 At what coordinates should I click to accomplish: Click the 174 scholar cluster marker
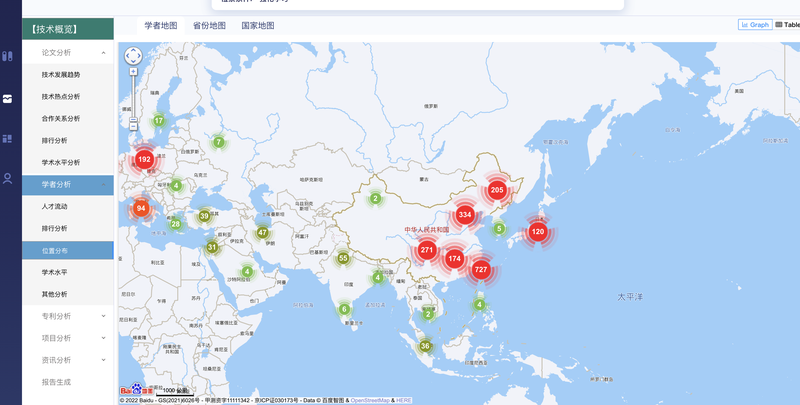pos(454,259)
